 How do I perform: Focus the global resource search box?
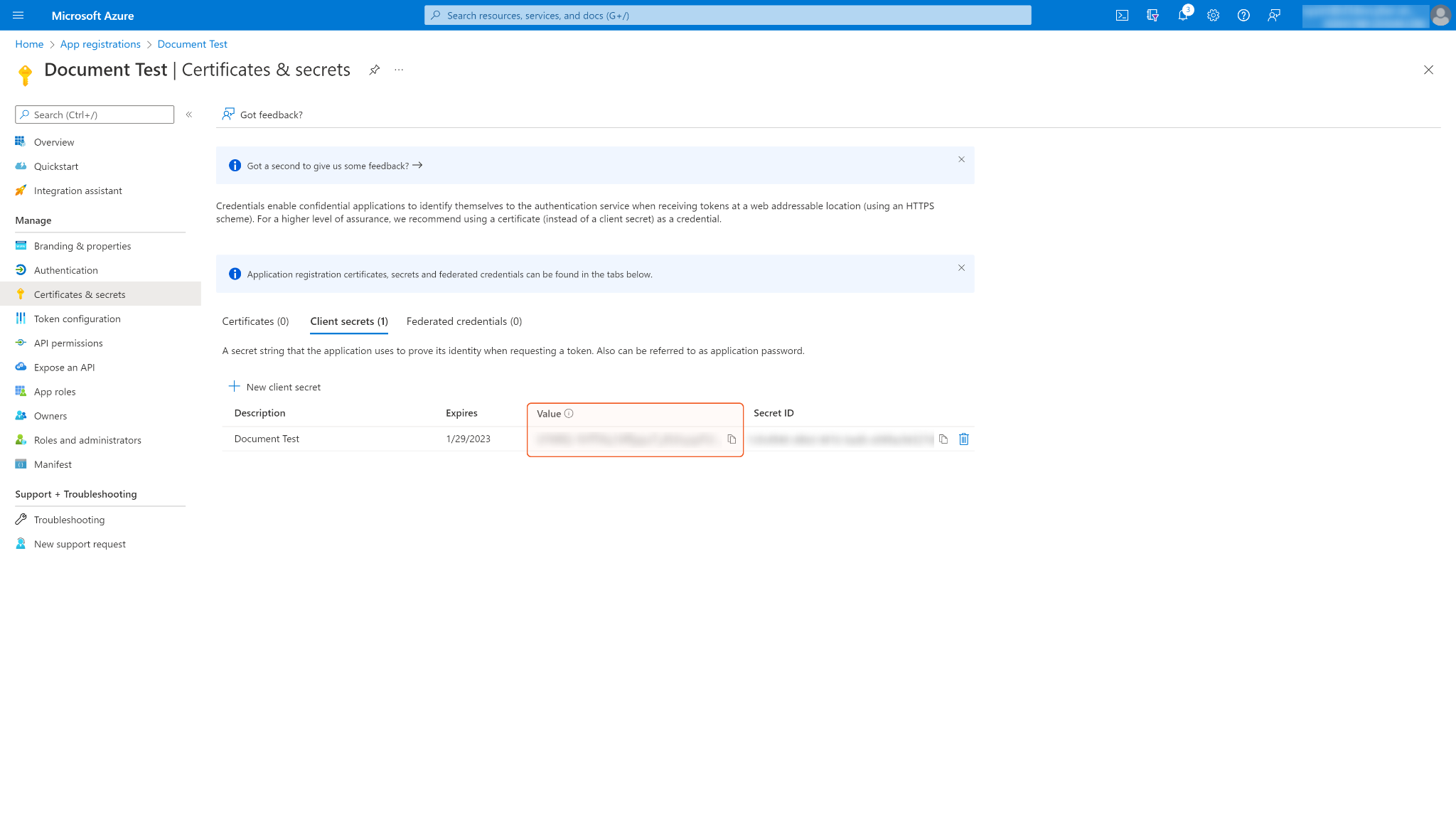pos(727,16)
